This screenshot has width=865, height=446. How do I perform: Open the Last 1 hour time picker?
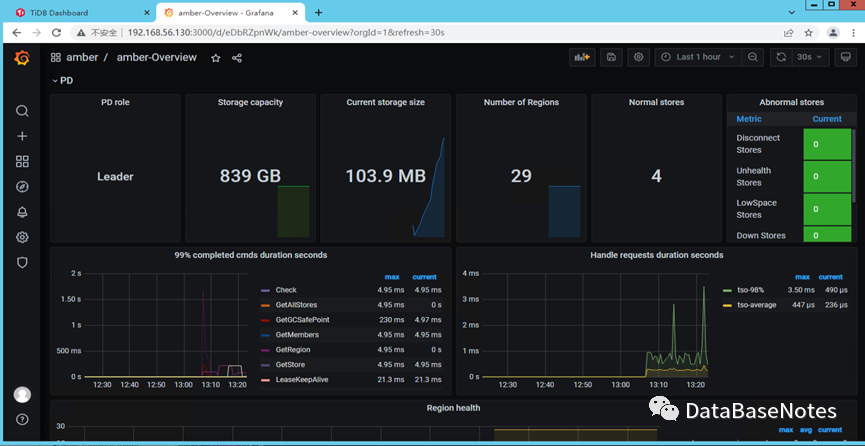pos(698,57)
